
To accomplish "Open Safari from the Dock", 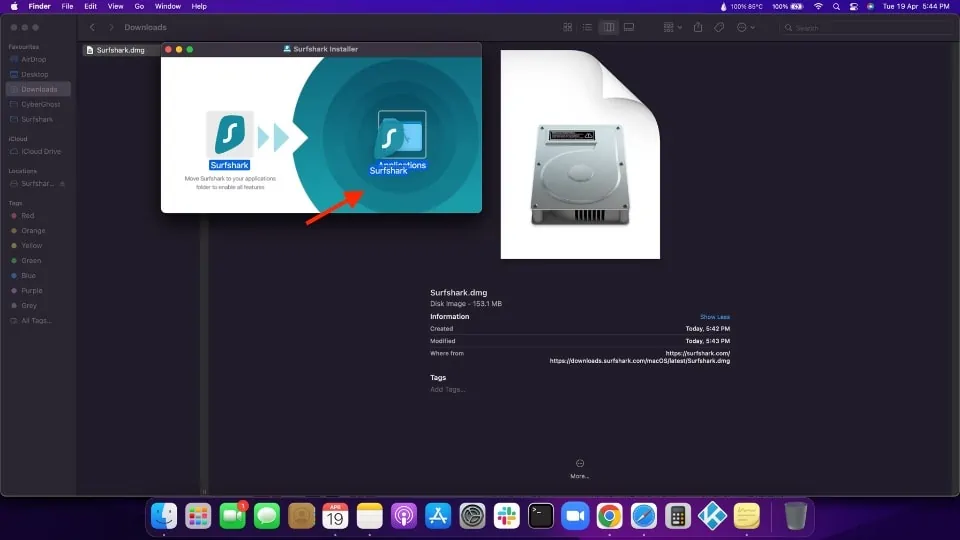I will pos(644,516).
